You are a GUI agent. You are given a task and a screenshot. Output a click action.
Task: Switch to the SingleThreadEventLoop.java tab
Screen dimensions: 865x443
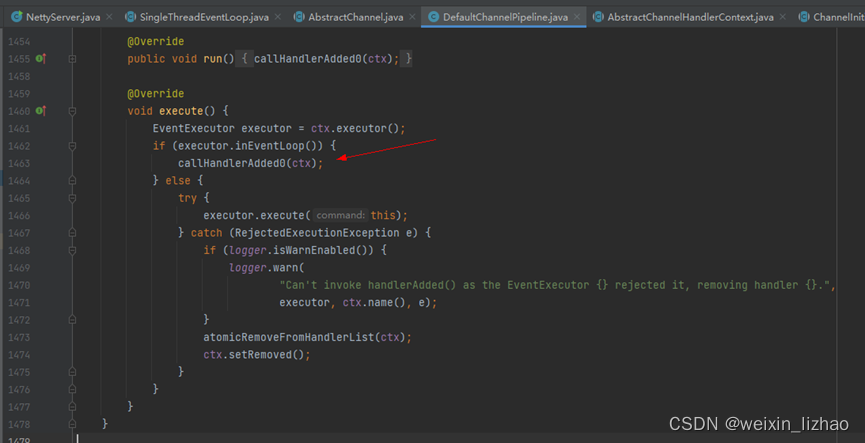click(204, 17)
